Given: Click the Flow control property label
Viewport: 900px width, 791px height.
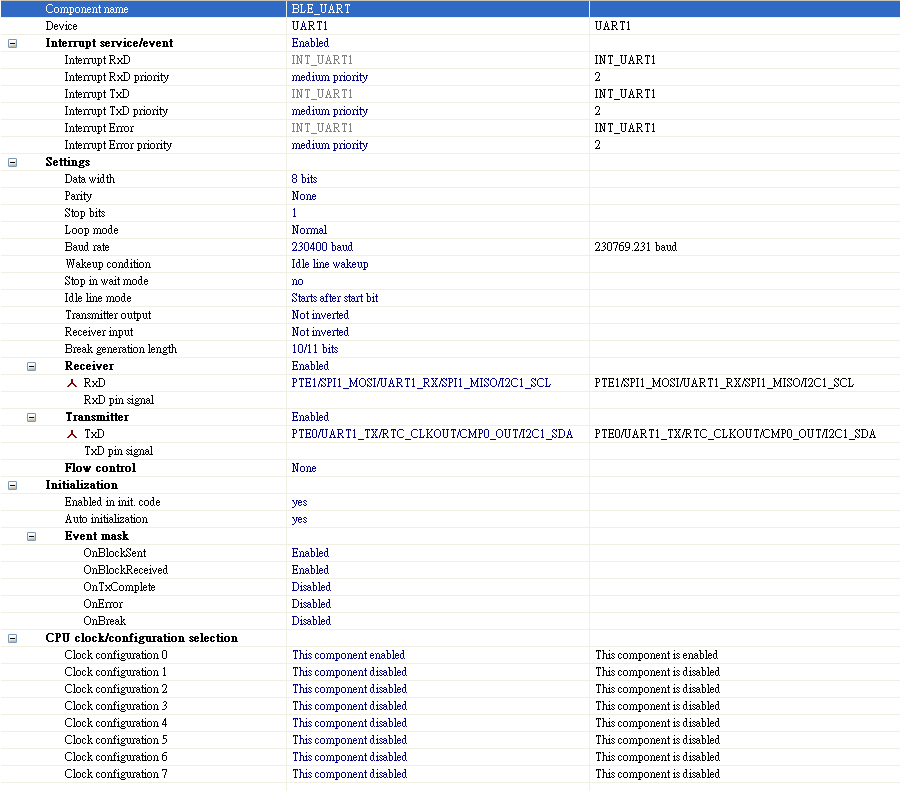Looking at the screenshot, I should pyautogui.click(x=100, y=468).
